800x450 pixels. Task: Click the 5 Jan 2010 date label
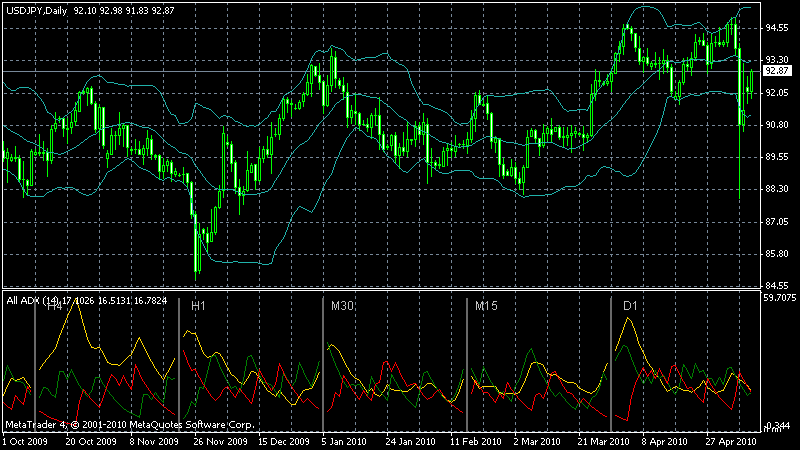pyautogui.click(x=344, y=441)
